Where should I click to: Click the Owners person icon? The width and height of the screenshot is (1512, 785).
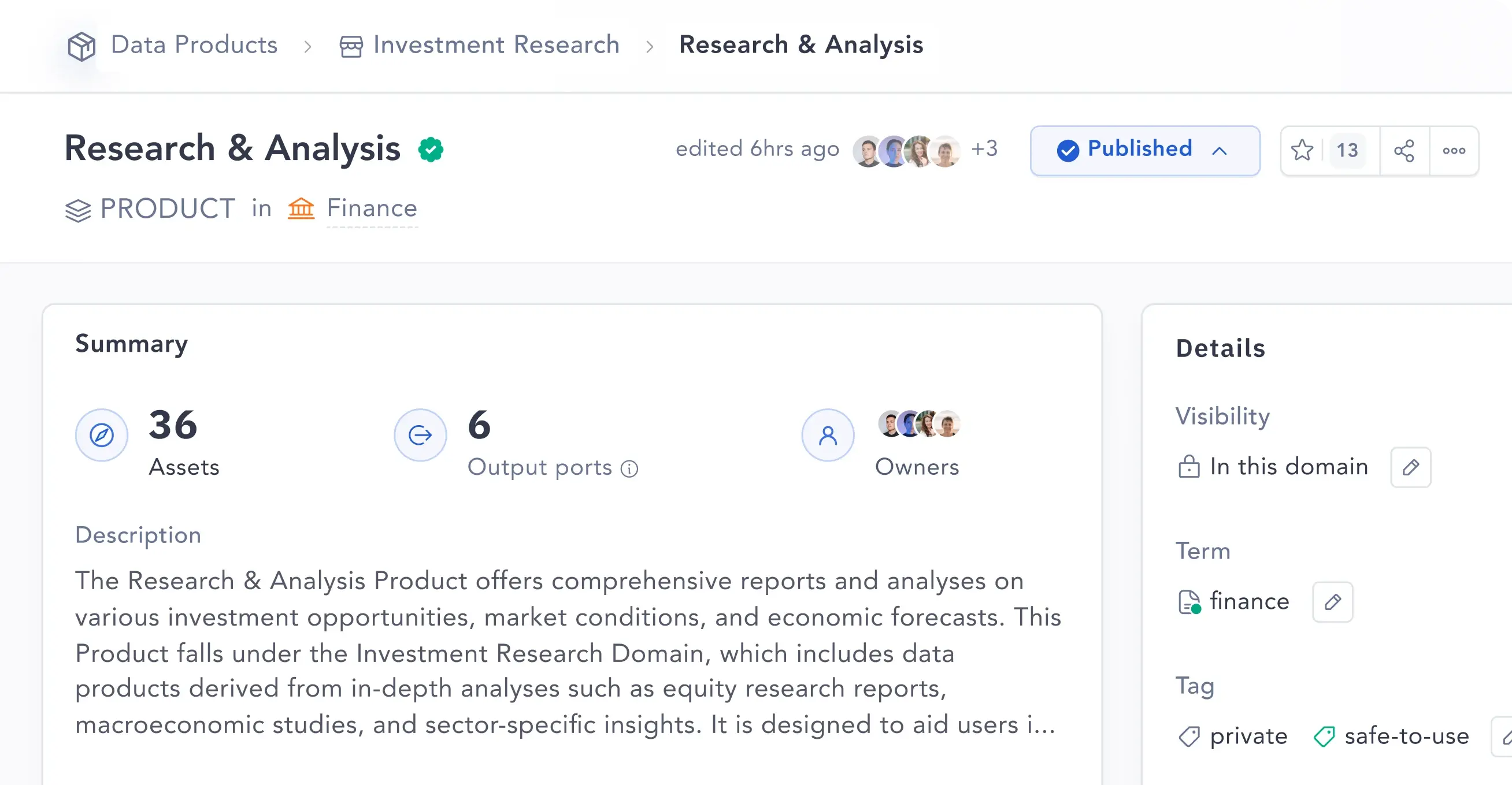(x=828, y=435)
